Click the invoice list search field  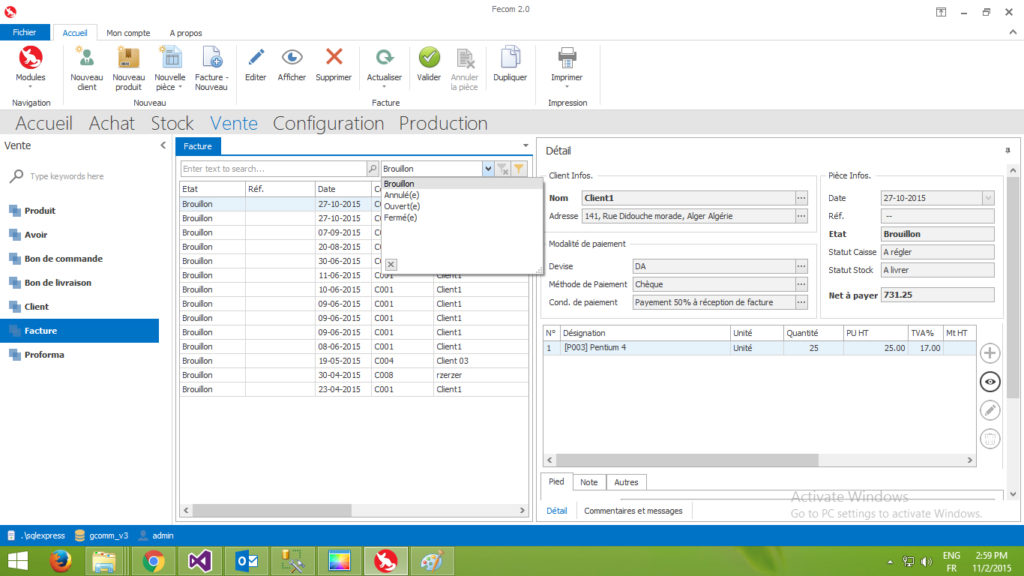(273, 168)
